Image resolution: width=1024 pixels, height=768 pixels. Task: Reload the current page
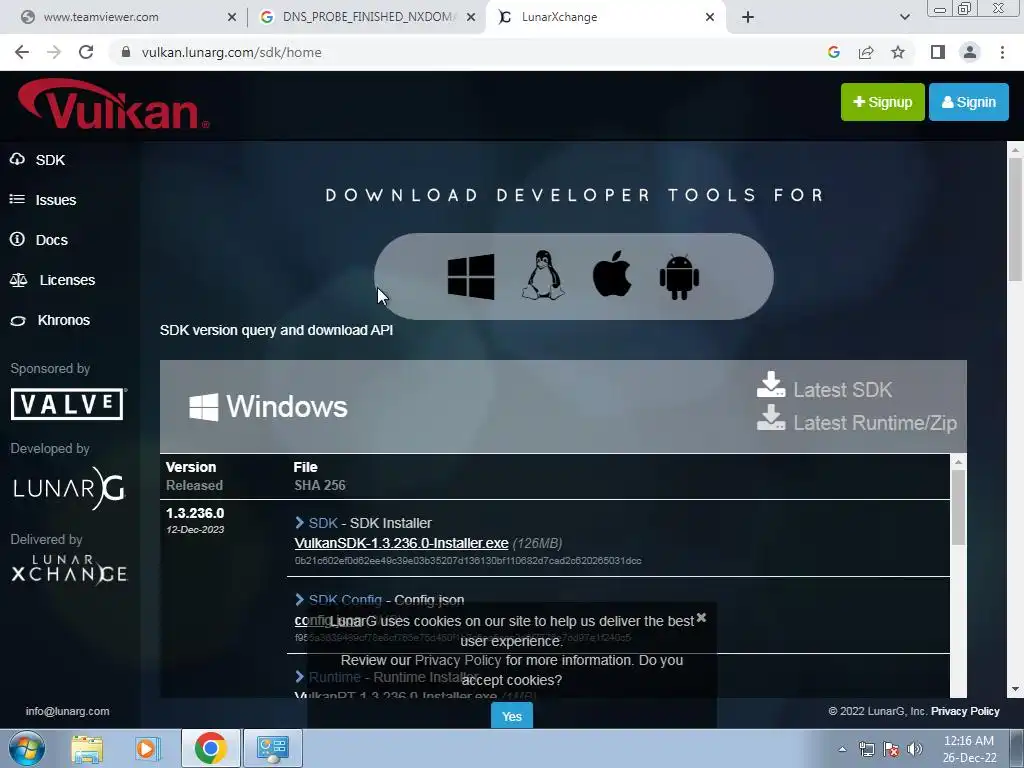pos(86,52)
